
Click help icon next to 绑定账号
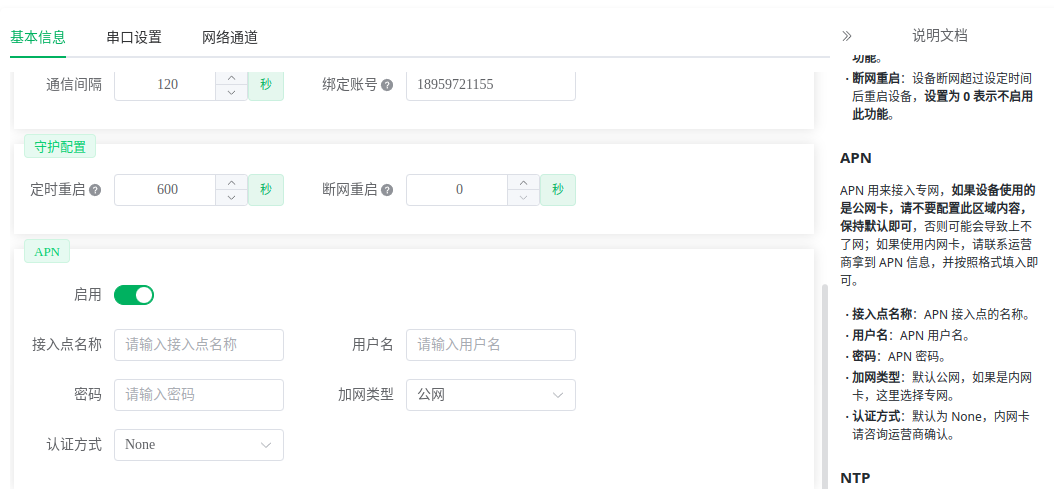[387, 85]
